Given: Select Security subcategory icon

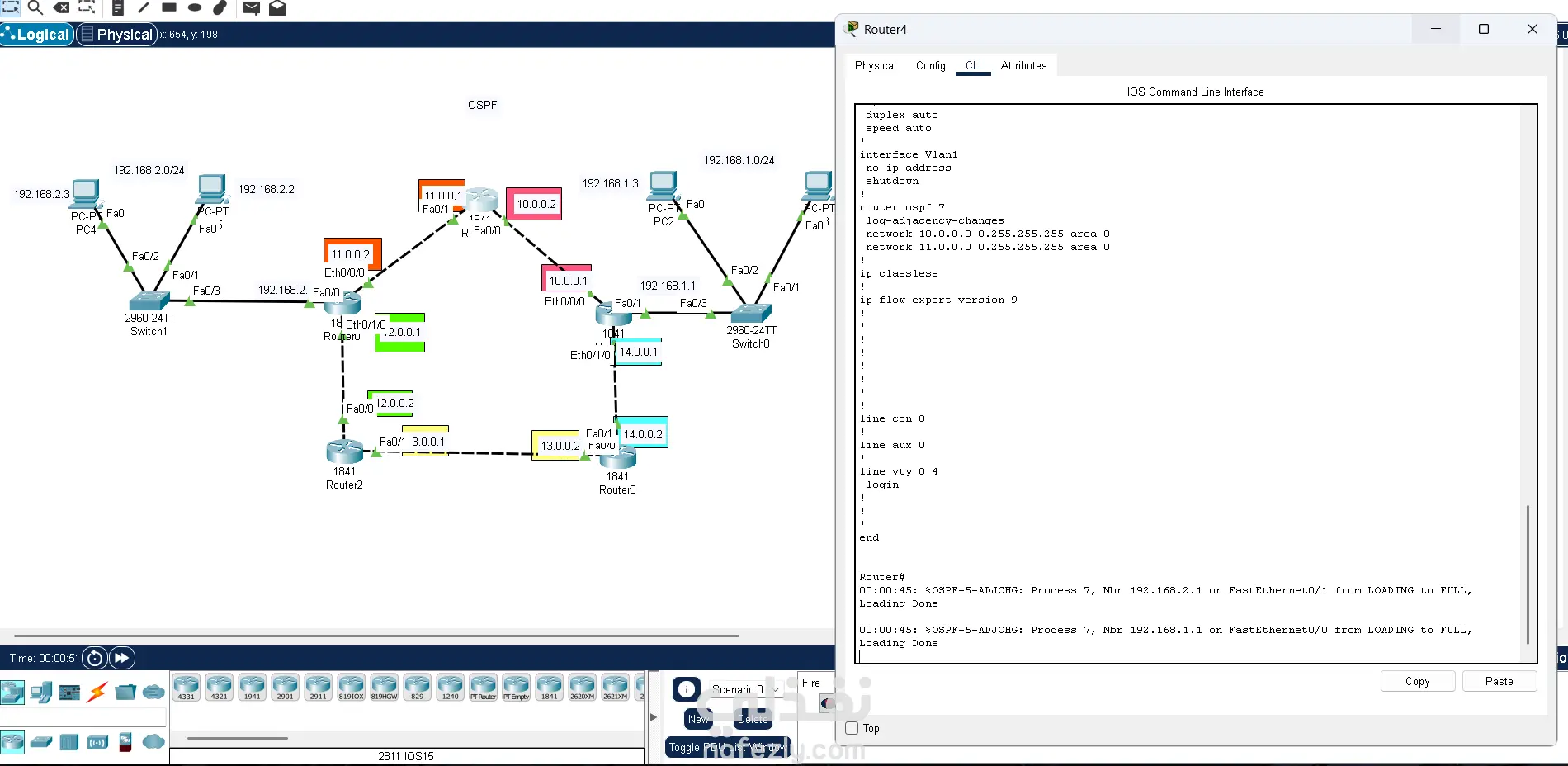Looking at the screenshot, I should click(x=125, y=741).
